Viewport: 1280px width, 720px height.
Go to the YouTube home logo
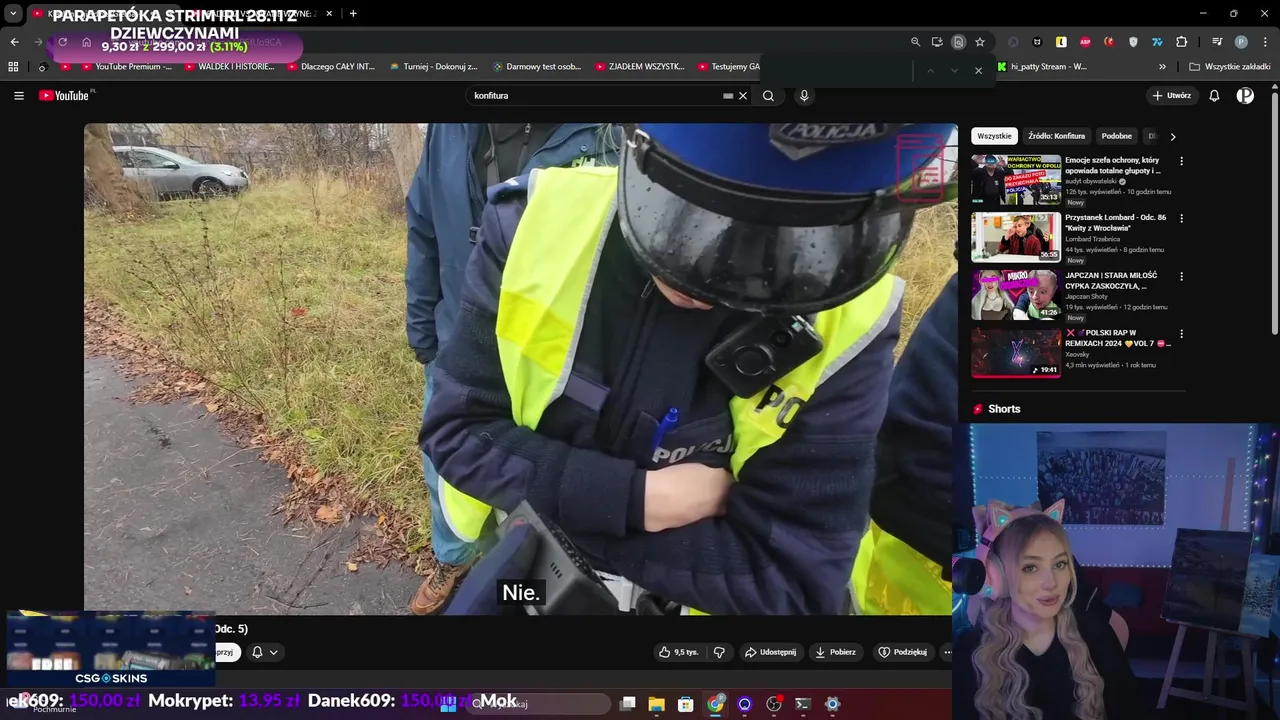66,96
